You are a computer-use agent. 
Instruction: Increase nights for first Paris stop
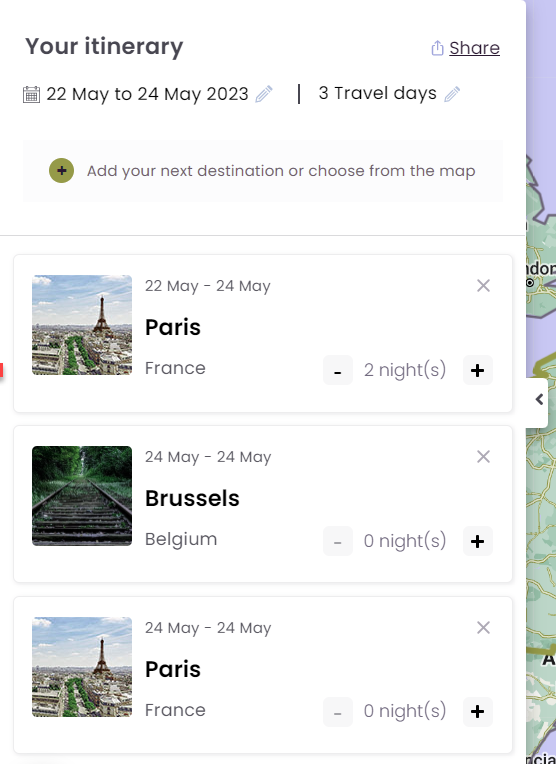pyautogui.click(x=478, y=370)
